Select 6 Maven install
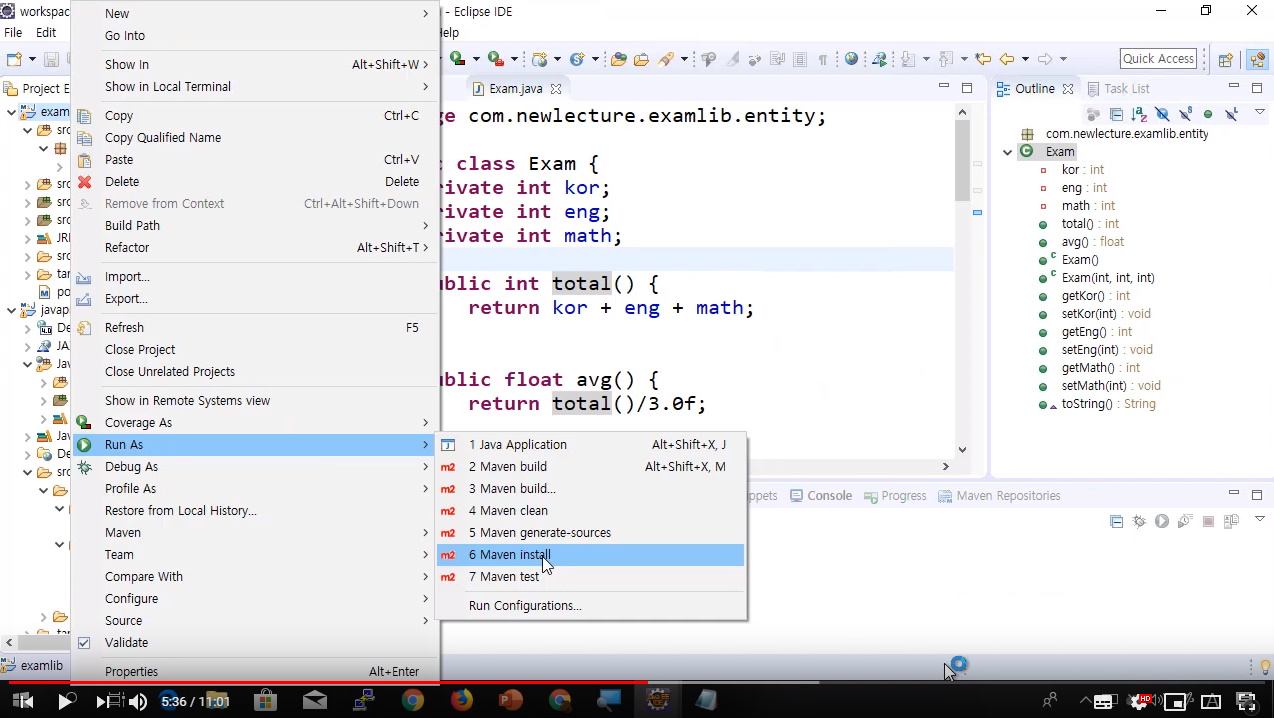The width and height of the screenshot is (1274, 718). pyautogui.click(x=590, y=555)
